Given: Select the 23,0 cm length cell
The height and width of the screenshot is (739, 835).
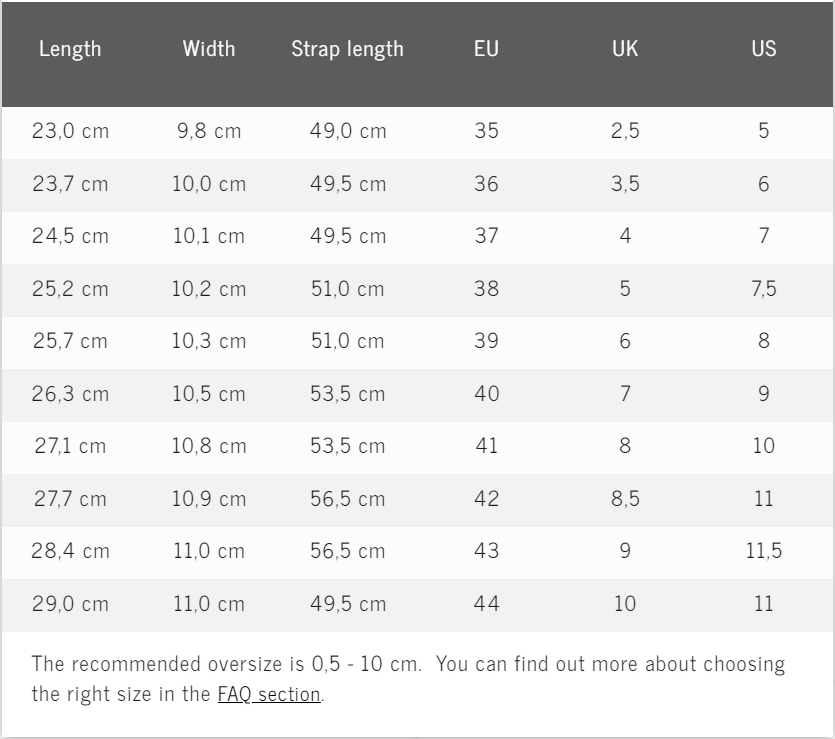Looking at the screenshot, I should pos(70,131).
